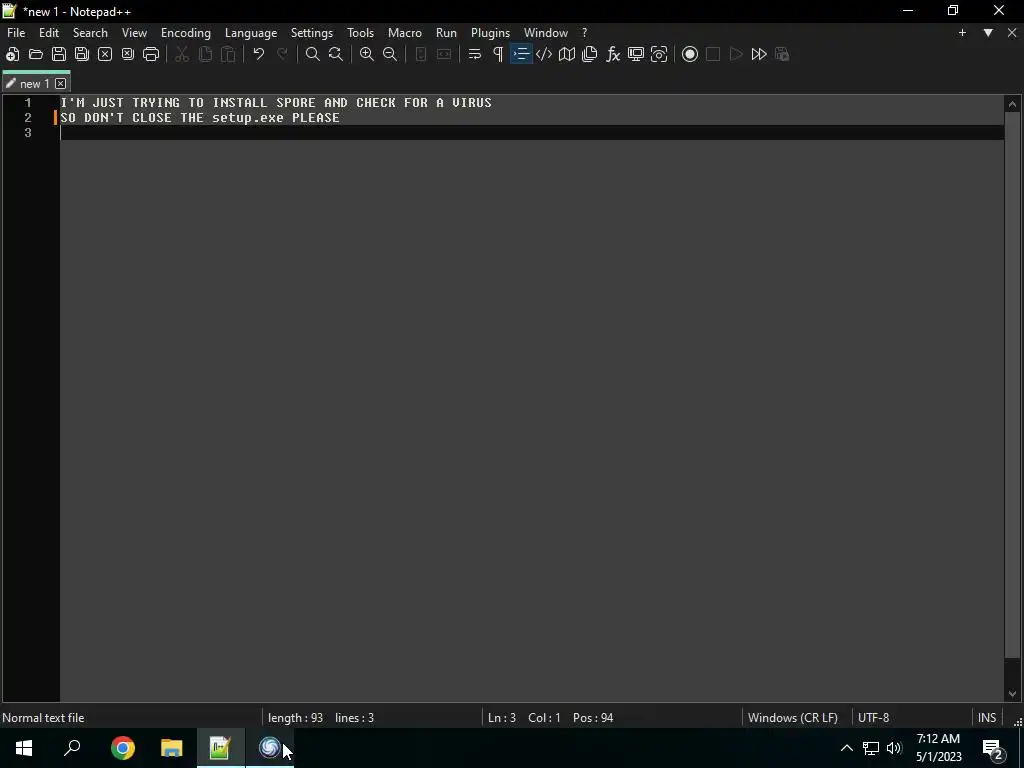Click the Spore setup taskbar icon
The image size is (1024, 768).
coord(269,748)
